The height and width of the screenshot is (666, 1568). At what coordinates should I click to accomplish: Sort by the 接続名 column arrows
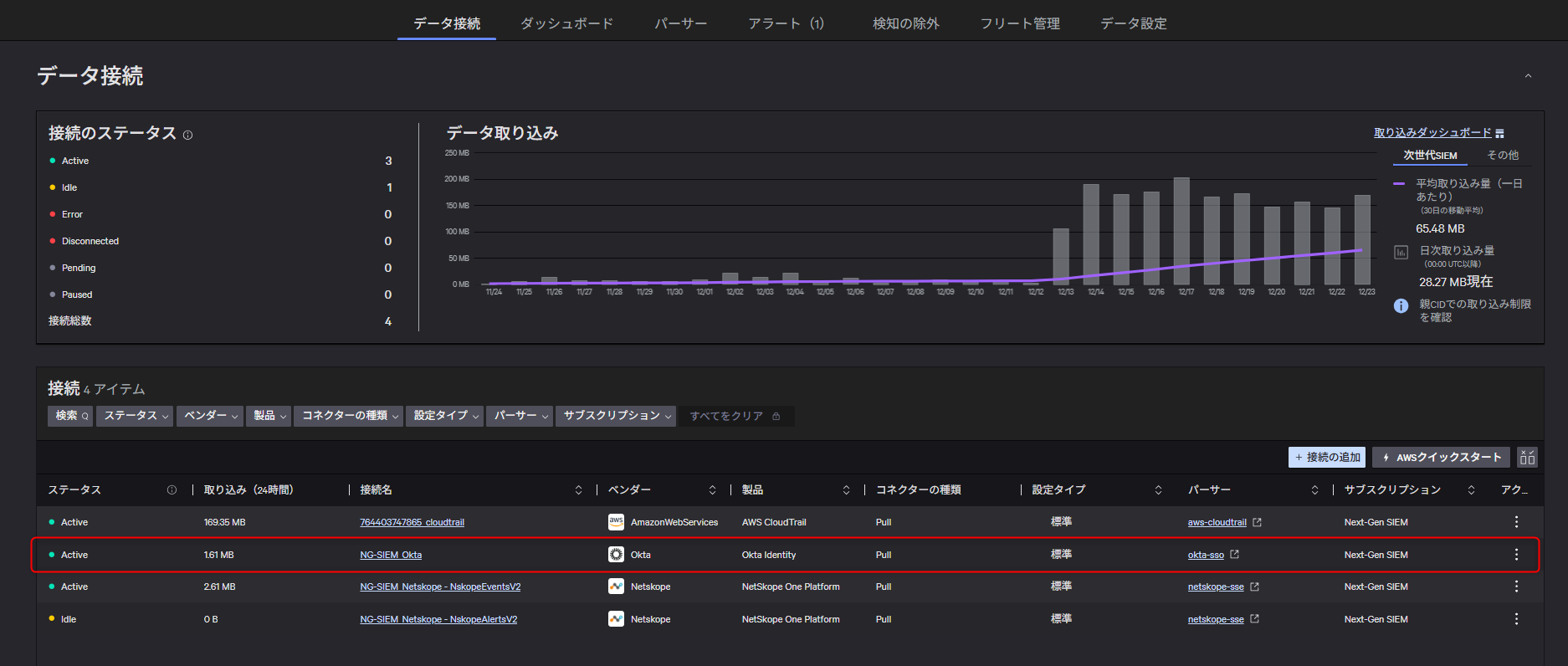[x=578, y=490]
